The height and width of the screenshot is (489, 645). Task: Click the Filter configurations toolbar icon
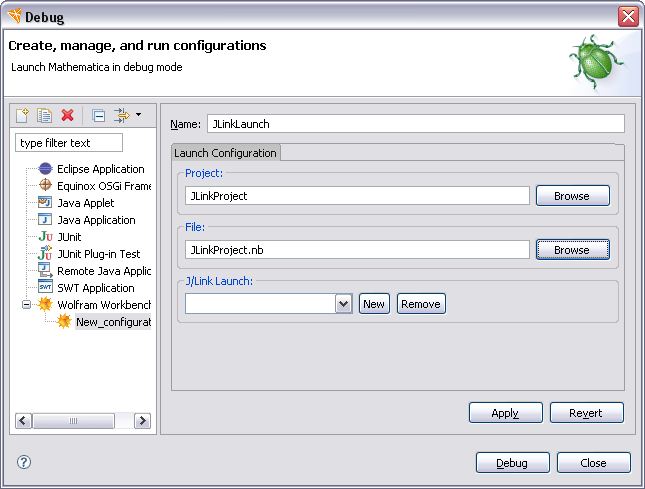click(x=122, y=116)
